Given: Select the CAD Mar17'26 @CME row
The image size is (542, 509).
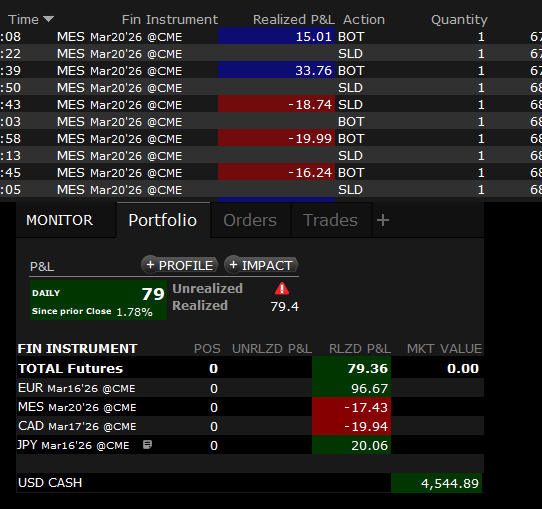Looking at the screenshot, I should point(250,426).
